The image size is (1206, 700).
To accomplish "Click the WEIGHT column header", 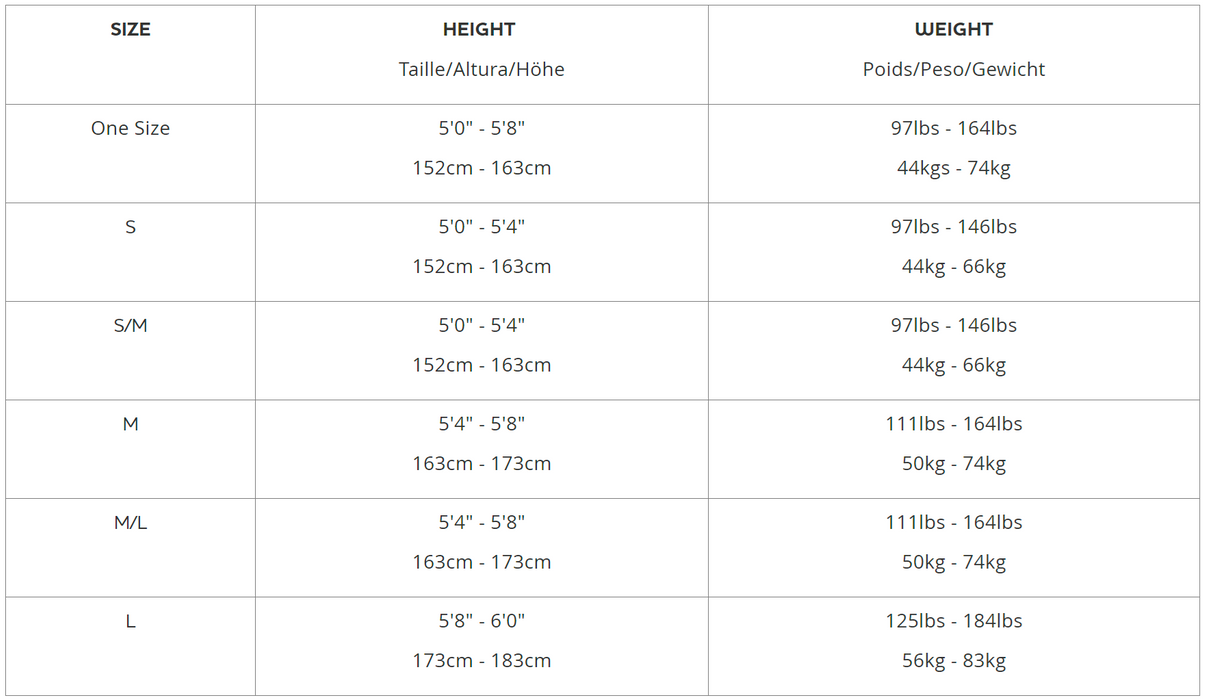I will (x=953, y=30).
